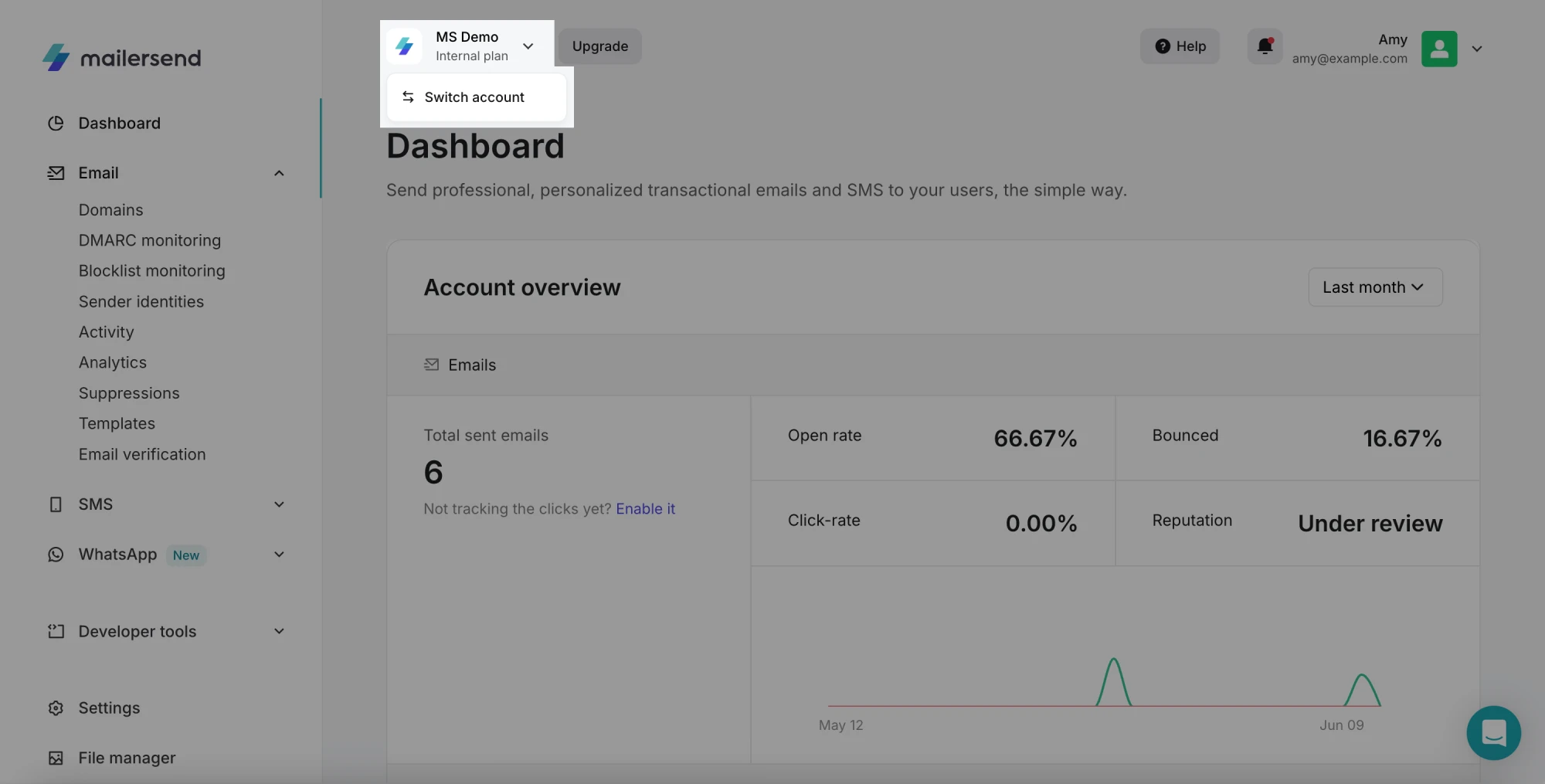Open the live chat bubble widget
This screenshot has width=1545, height=784.
(1493, 733)
